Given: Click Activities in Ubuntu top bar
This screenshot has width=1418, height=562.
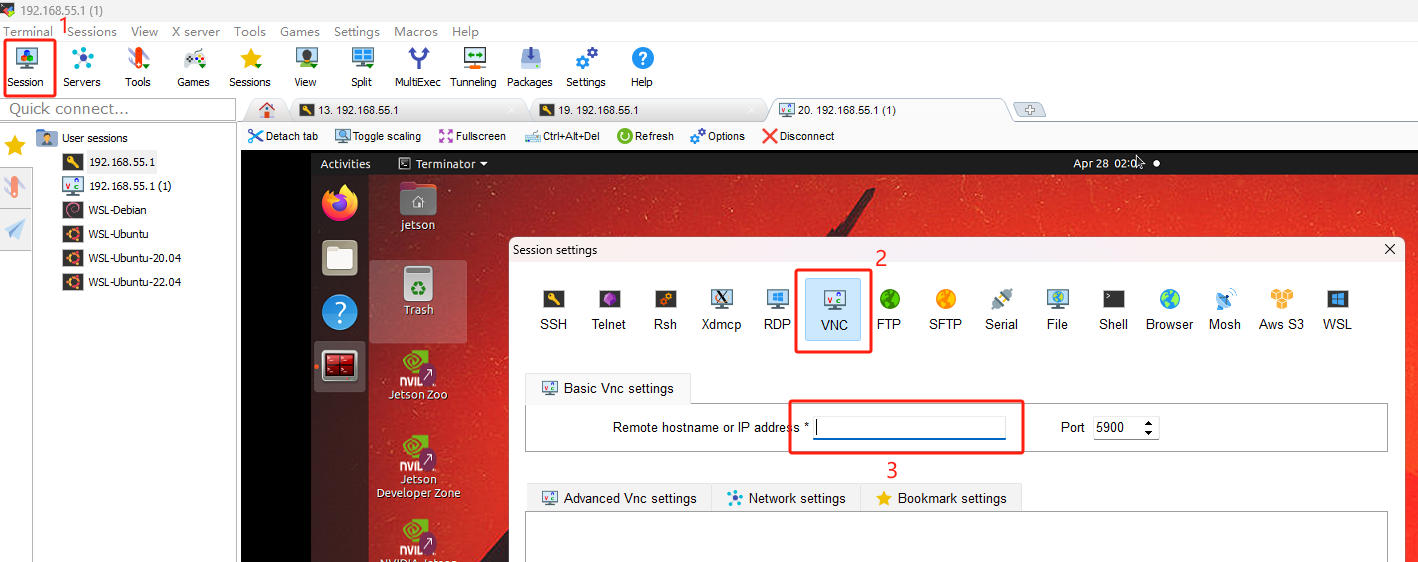Looking at the screenshot, I should [346, 164].
